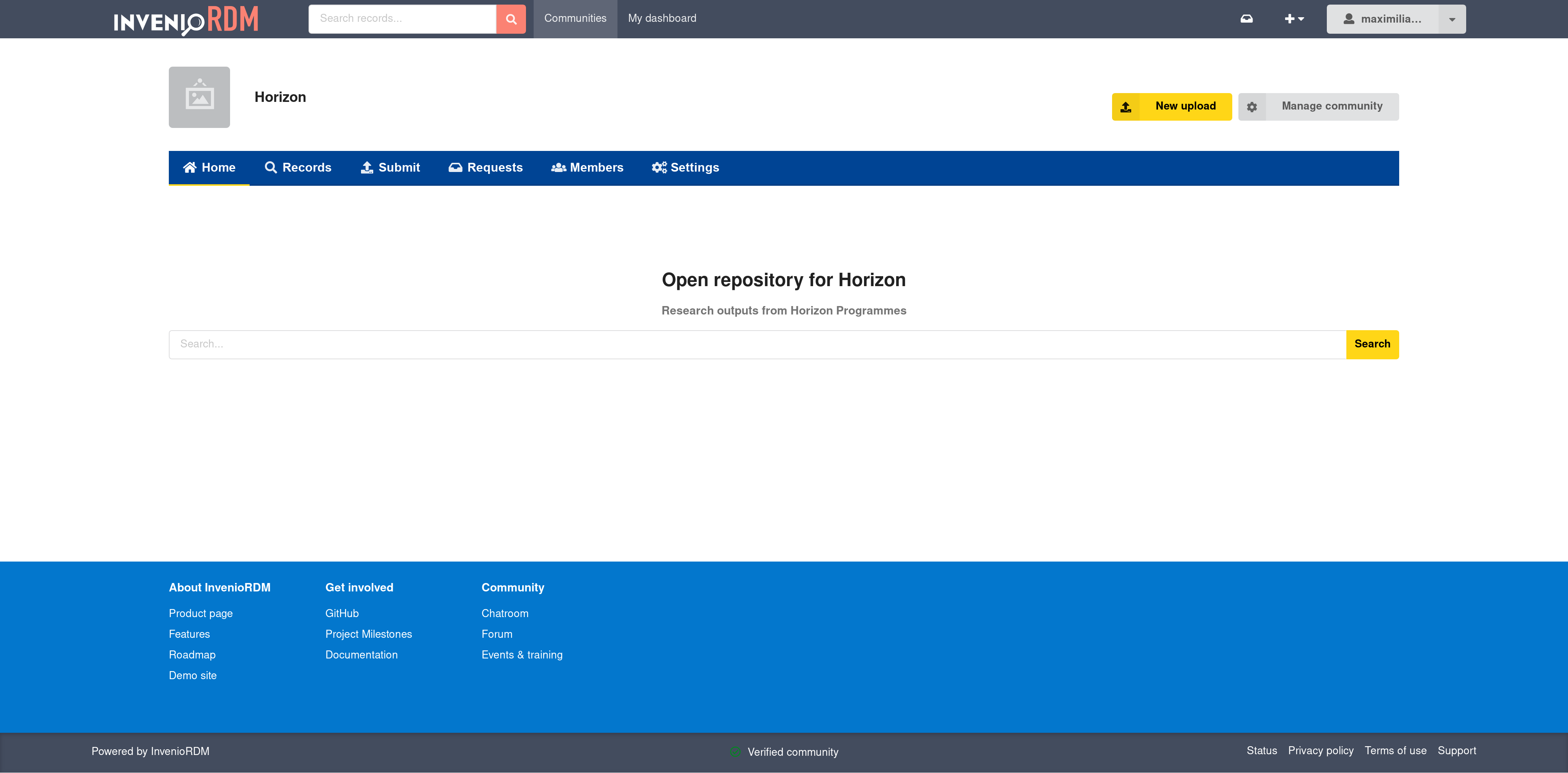Switch to the Records tab
Viewport: 1568px width, 773px height.
298,167
